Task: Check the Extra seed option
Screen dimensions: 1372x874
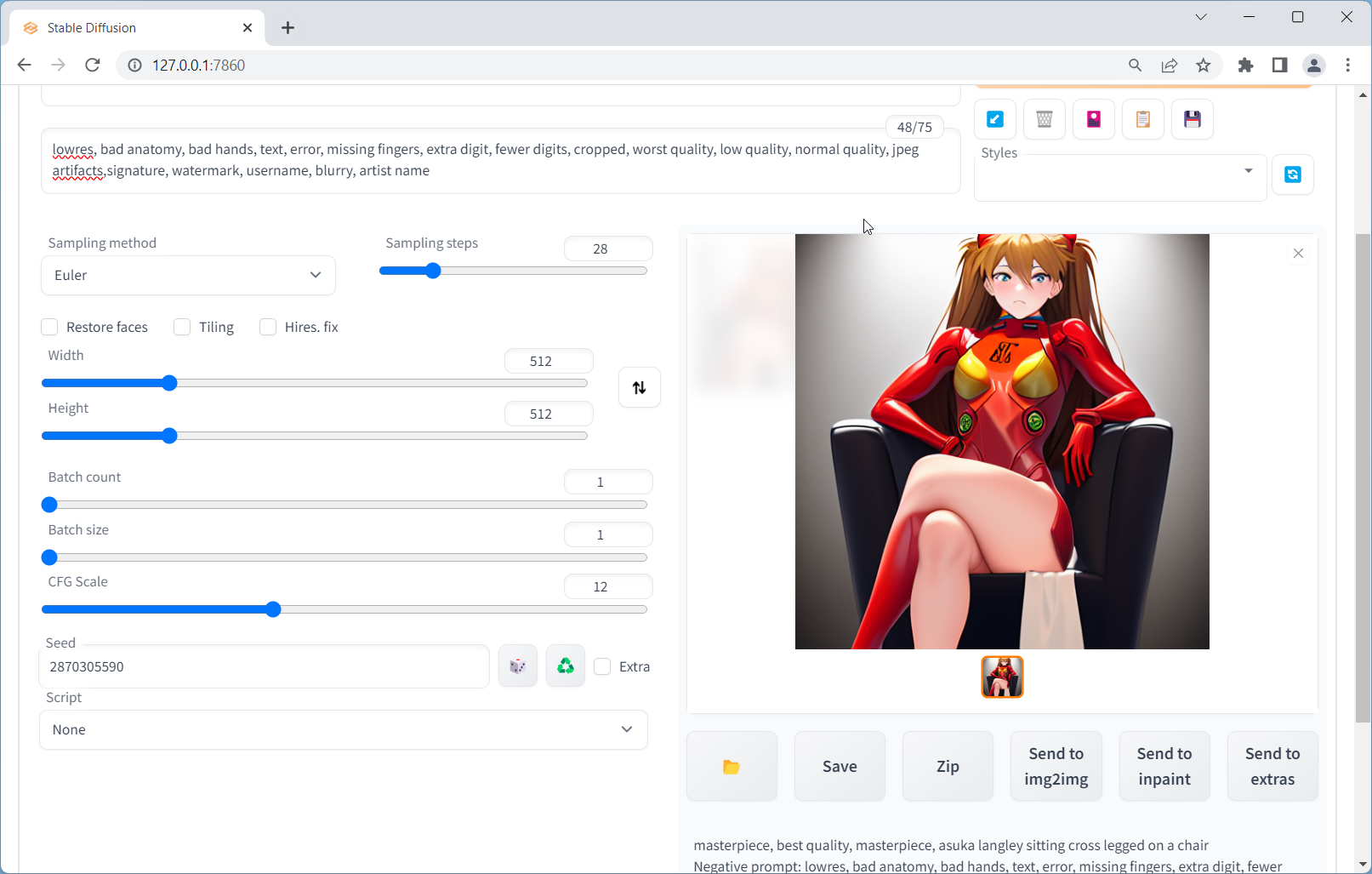Action: [x=602, y=666]
